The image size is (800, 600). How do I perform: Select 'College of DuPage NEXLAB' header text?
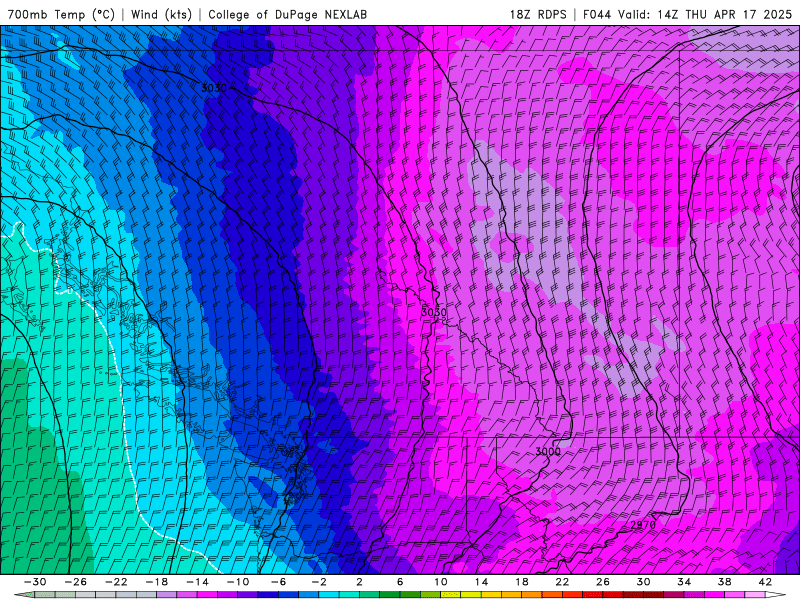point(287,14)
